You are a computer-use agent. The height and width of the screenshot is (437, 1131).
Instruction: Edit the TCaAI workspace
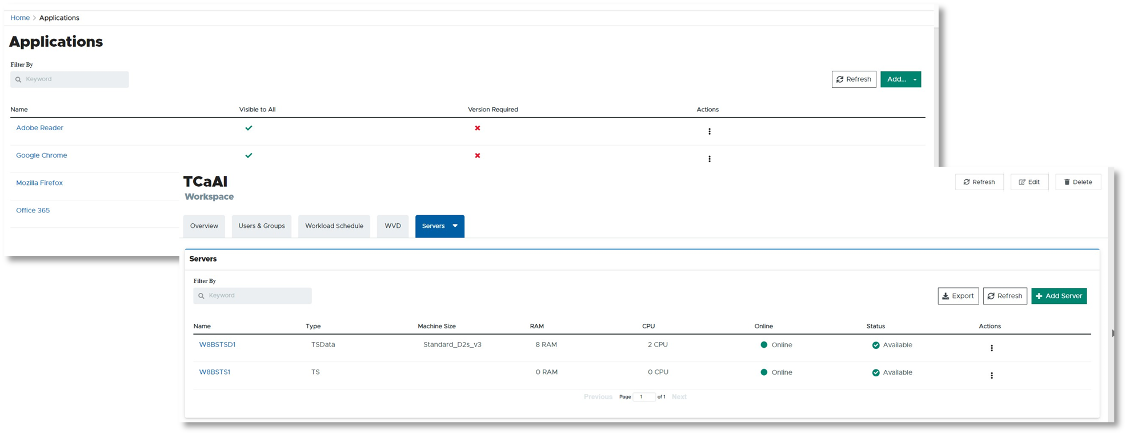(x=1029, y=182)
